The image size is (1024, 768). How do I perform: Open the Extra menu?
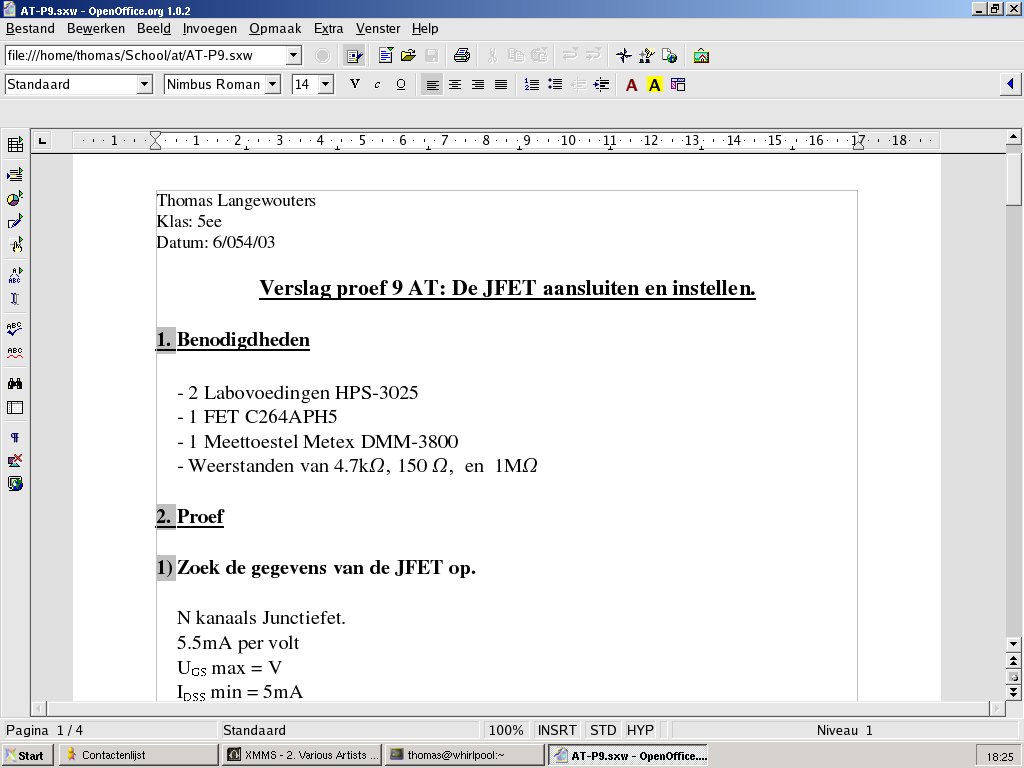pyautogui.click(x=328, y=29)
